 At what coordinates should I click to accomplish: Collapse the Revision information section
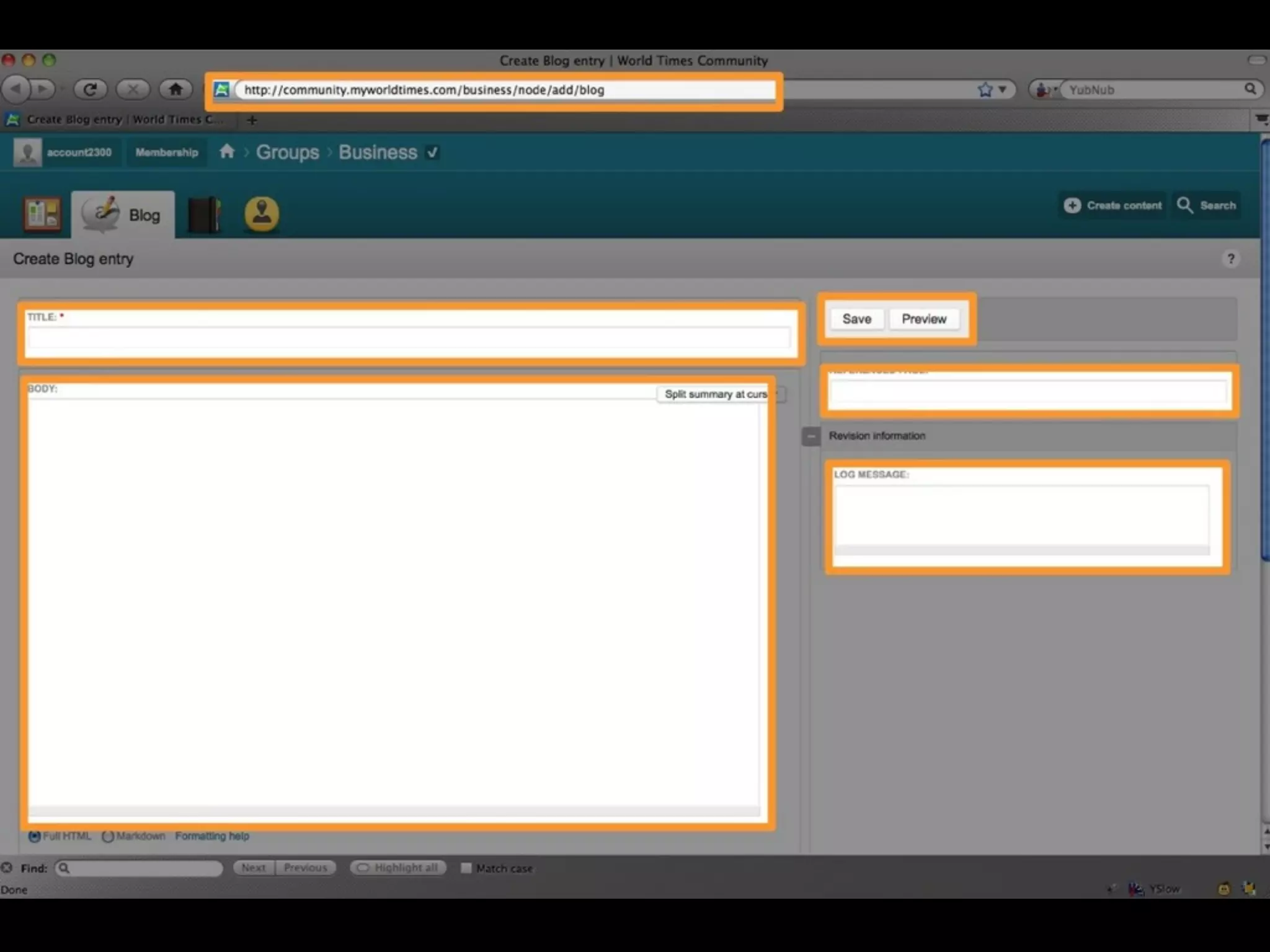tap(810, 436)
